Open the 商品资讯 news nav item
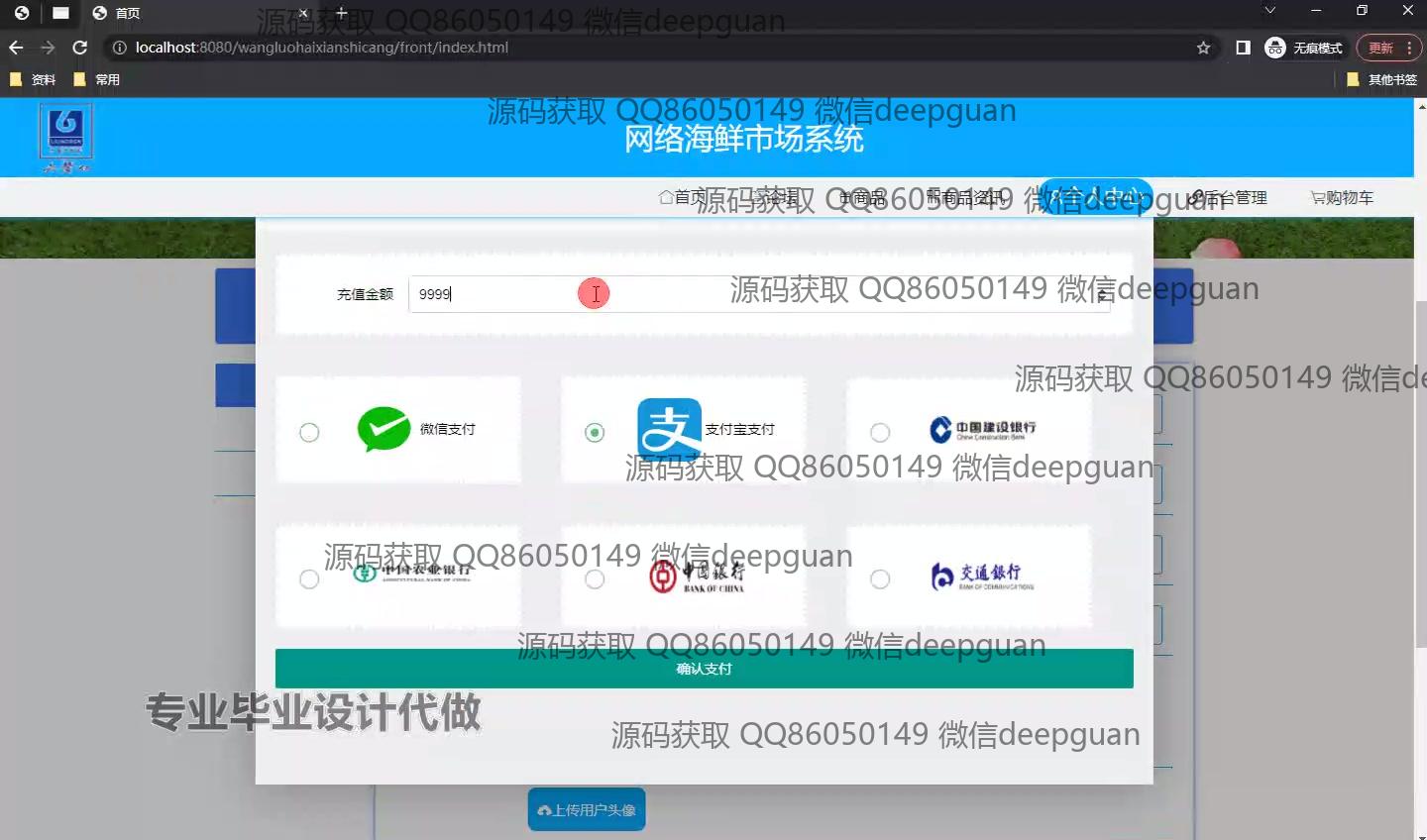The image size is (1427, 840). (x=966, y=198)
